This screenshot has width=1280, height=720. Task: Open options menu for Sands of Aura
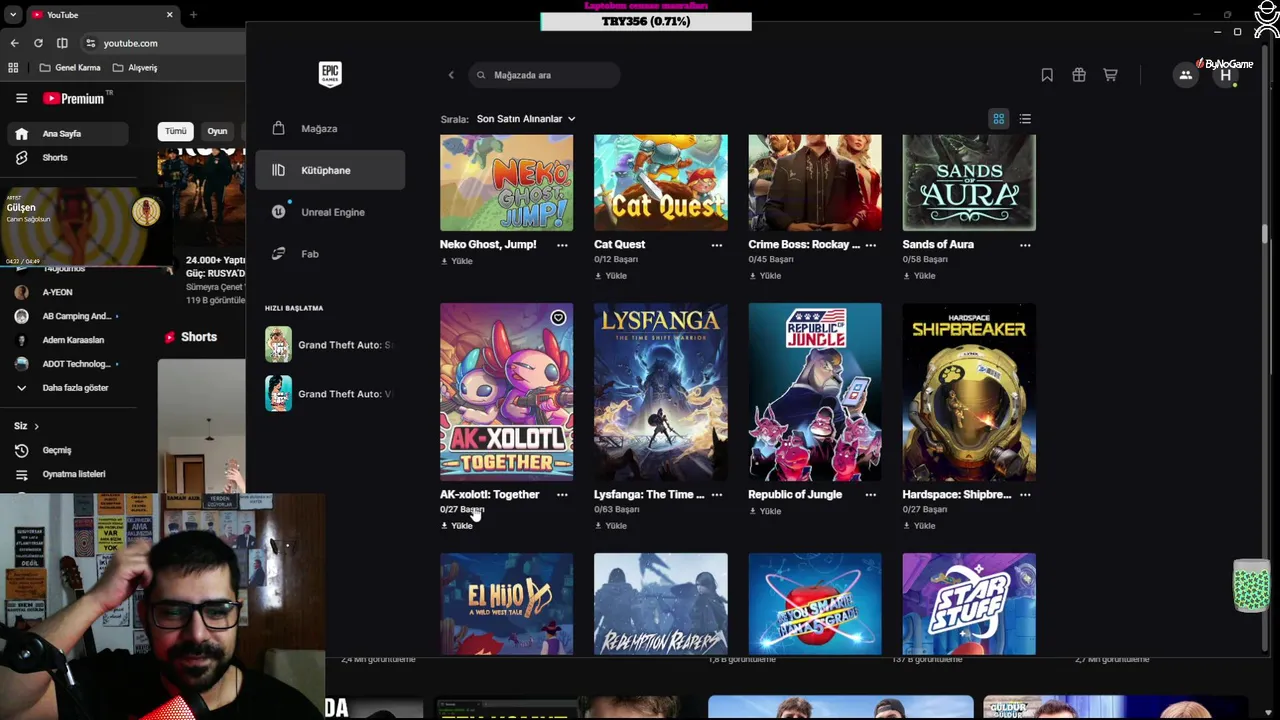(x=1025, y=244)
